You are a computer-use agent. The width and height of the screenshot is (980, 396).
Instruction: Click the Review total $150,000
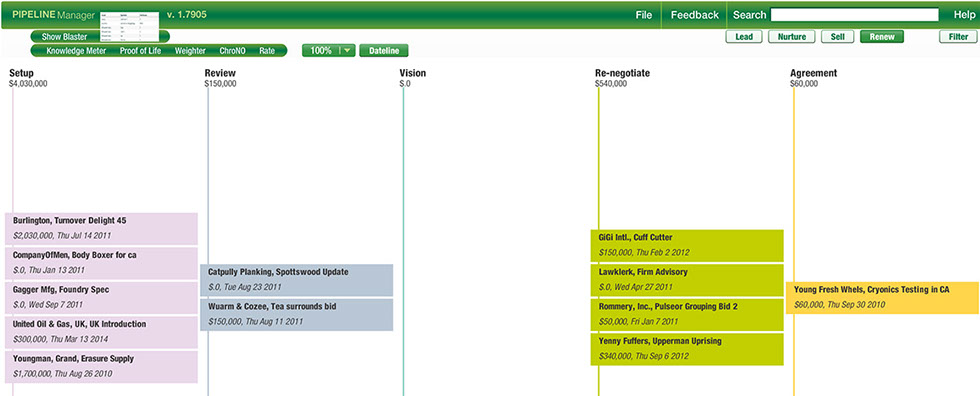pos(221,84)
